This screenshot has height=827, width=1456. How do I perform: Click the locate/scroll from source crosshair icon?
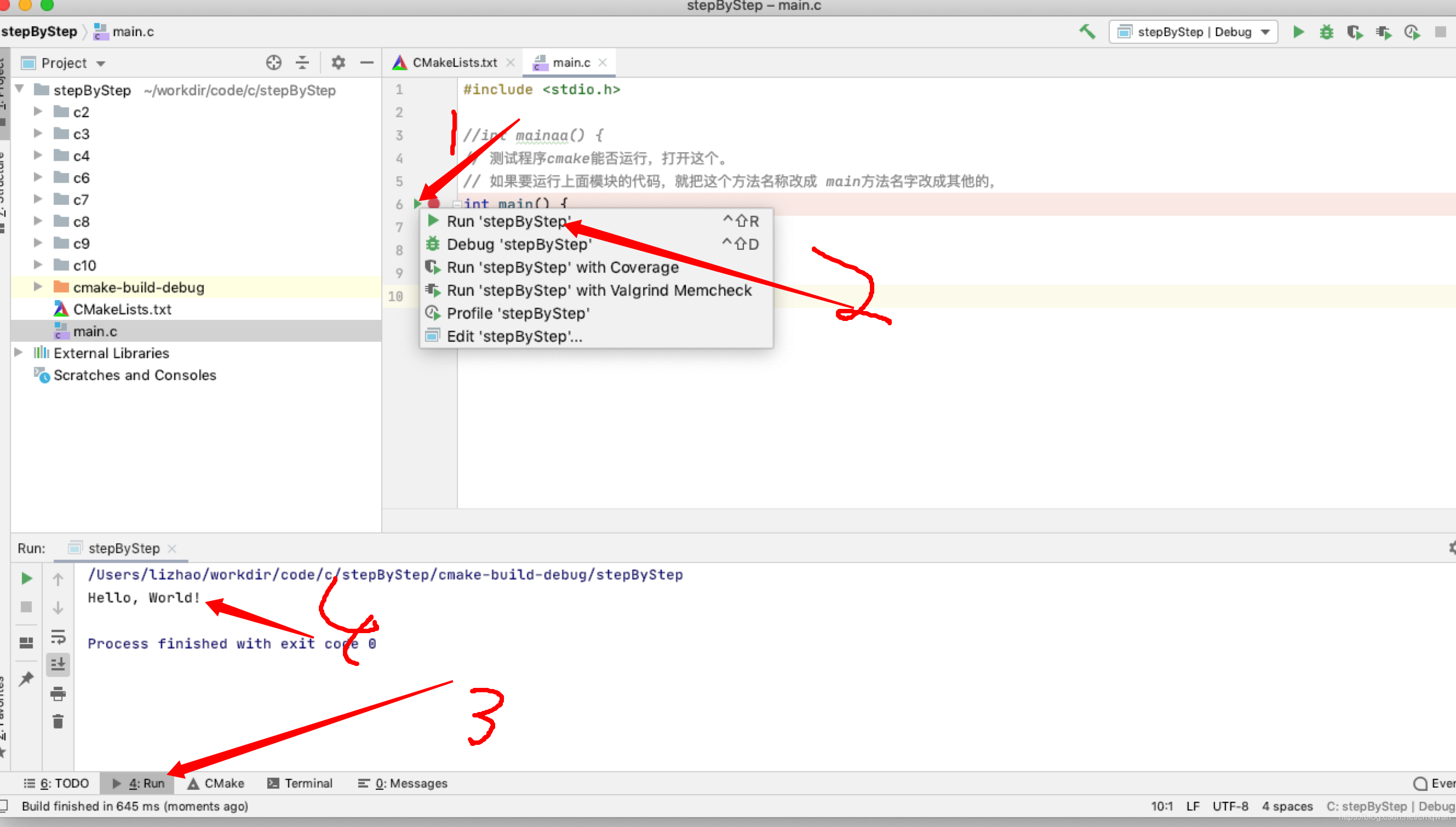[x=274, y=62]
